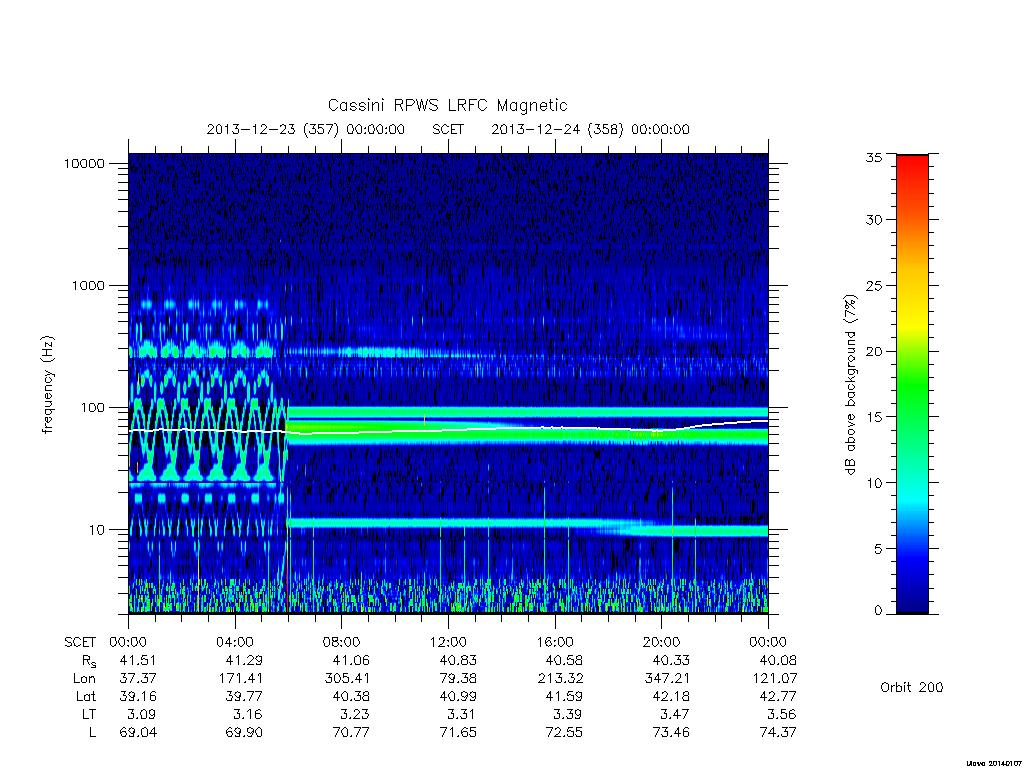Click the SCET label between the date stamps
The image size is (1024, 768).
coord(448,129)
